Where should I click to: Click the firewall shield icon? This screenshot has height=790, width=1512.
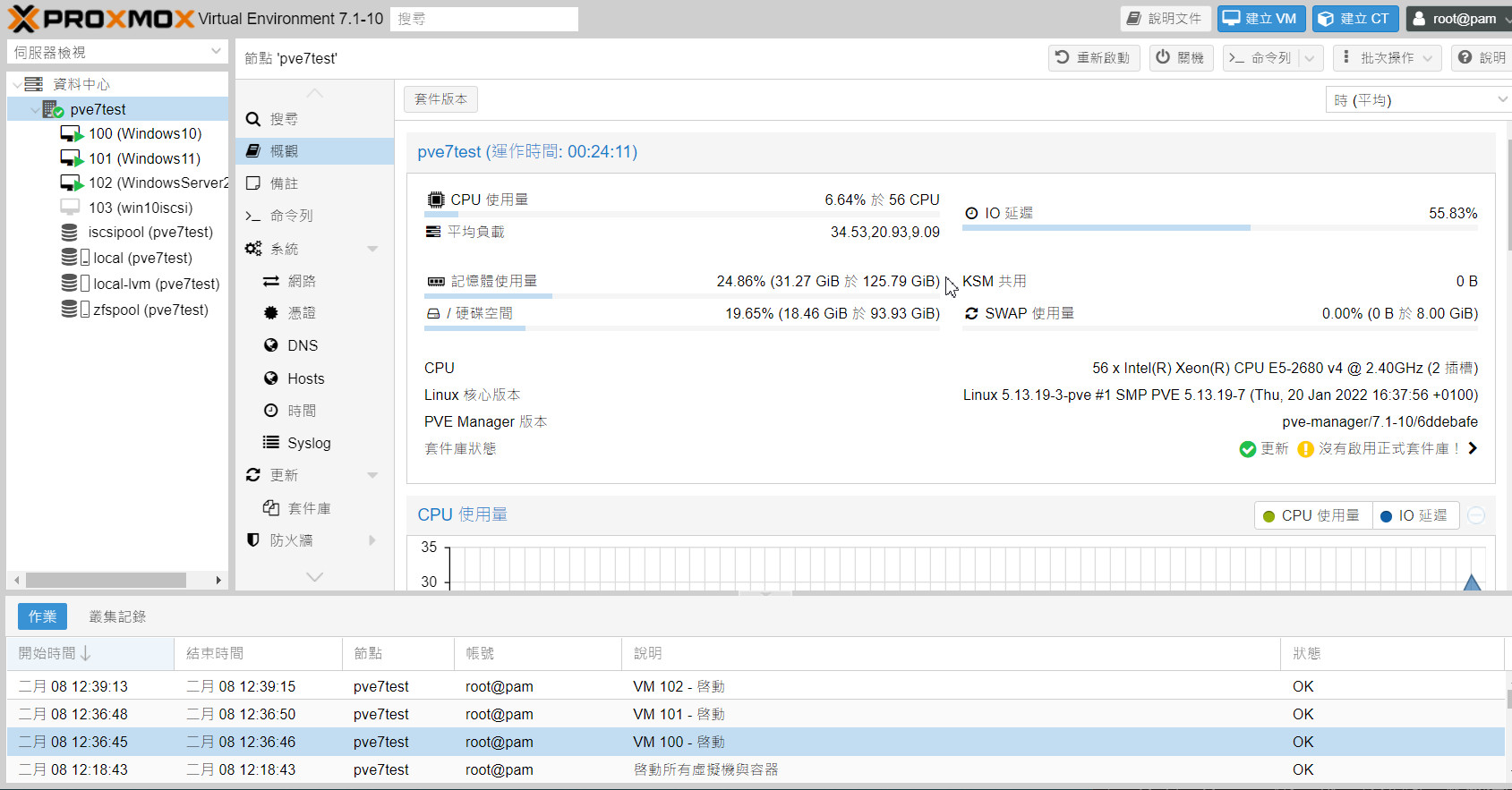pyautogui.click(x=253, y=540)
